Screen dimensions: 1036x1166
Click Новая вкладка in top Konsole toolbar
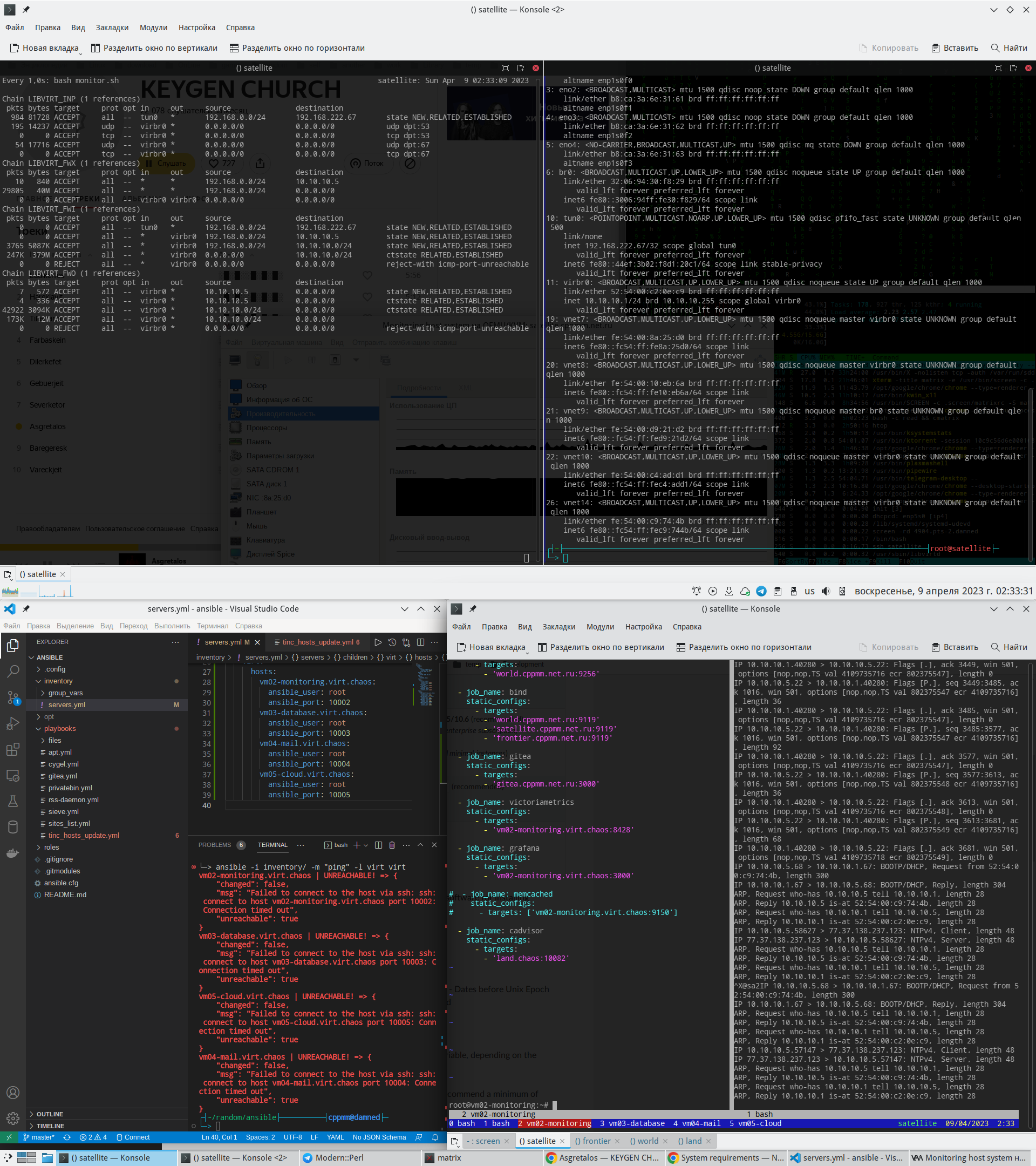(x=44, y=48)
